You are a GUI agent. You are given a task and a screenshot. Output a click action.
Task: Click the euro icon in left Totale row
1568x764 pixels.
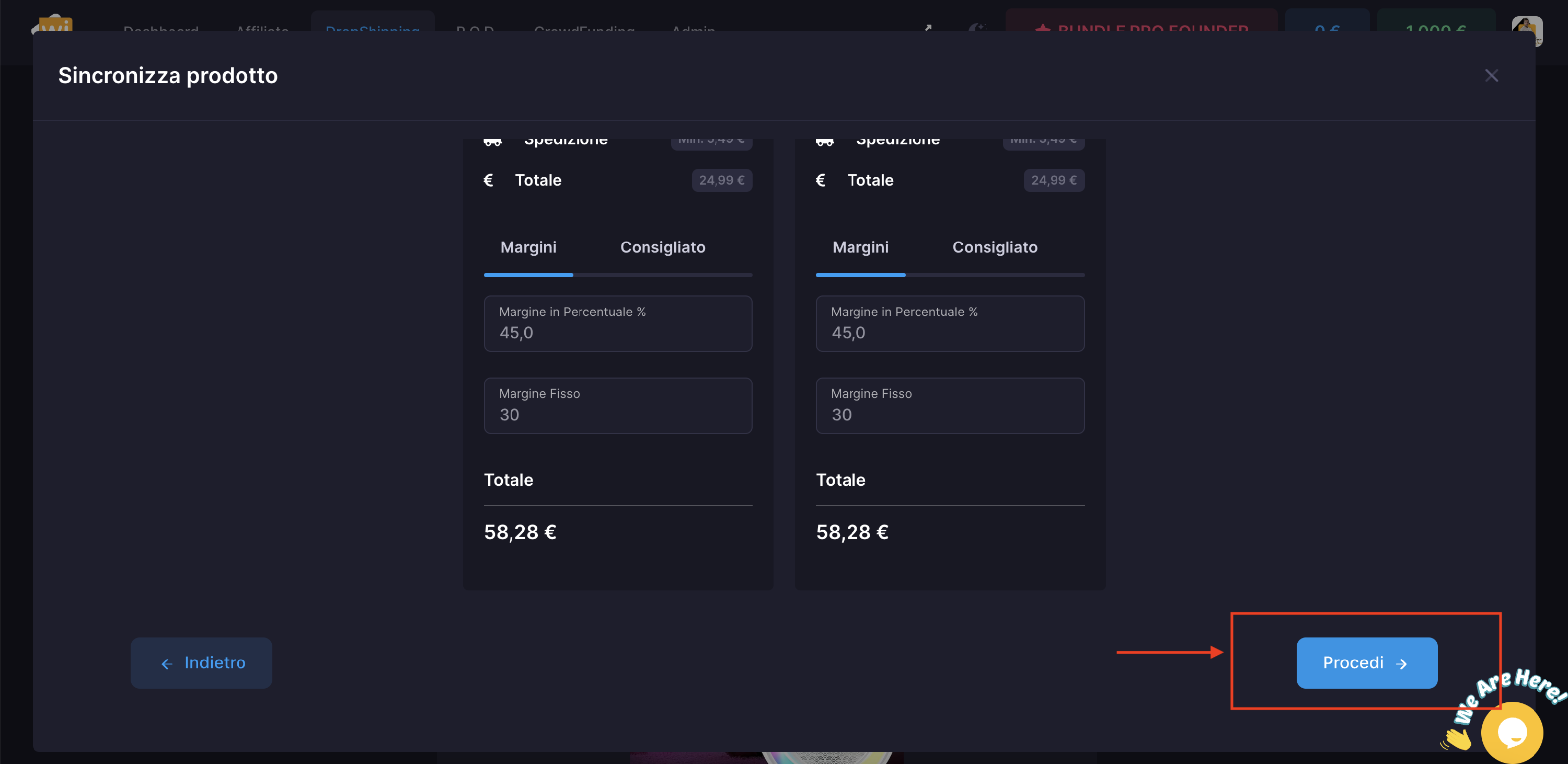pyautogui.click(x=488, y=180)
